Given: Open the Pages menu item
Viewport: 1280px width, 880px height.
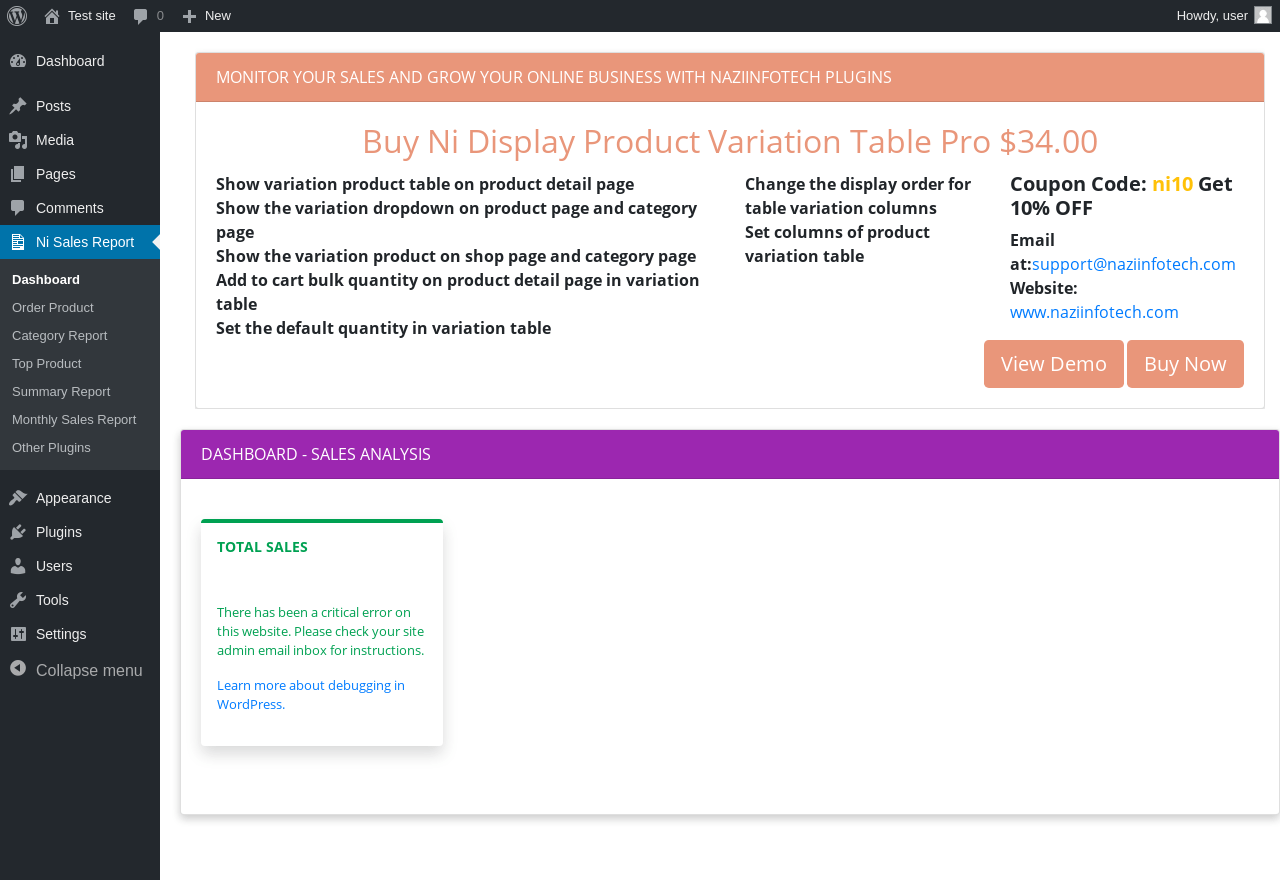Looking at the screenshot, I should [x=80, y=174].
